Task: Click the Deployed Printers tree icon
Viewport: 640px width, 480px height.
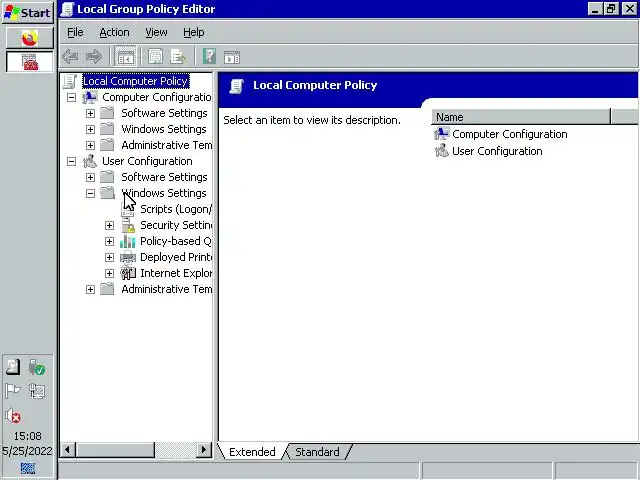Action: point(127,257)
